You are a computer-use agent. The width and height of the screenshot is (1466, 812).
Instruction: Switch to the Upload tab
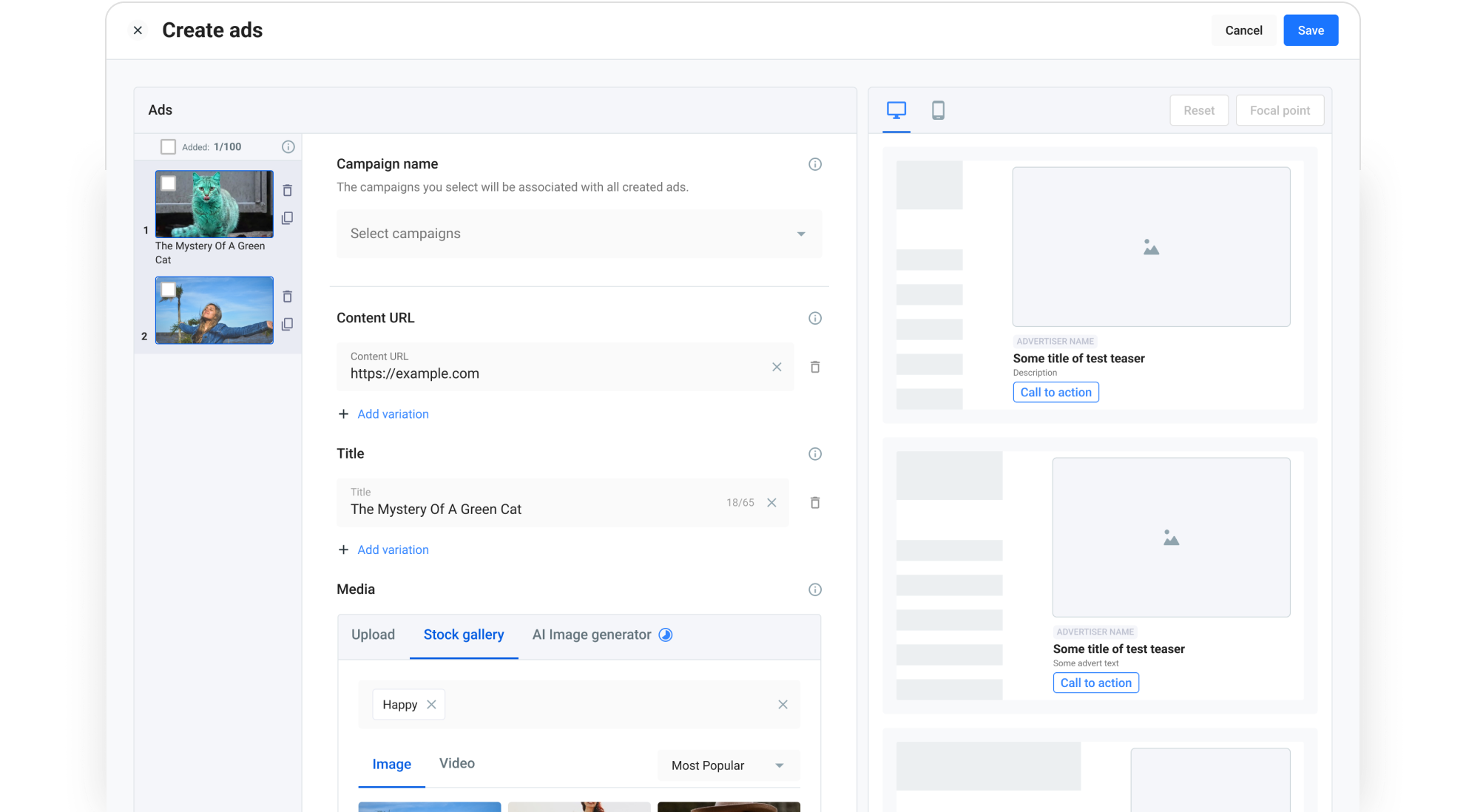point(373,635)
